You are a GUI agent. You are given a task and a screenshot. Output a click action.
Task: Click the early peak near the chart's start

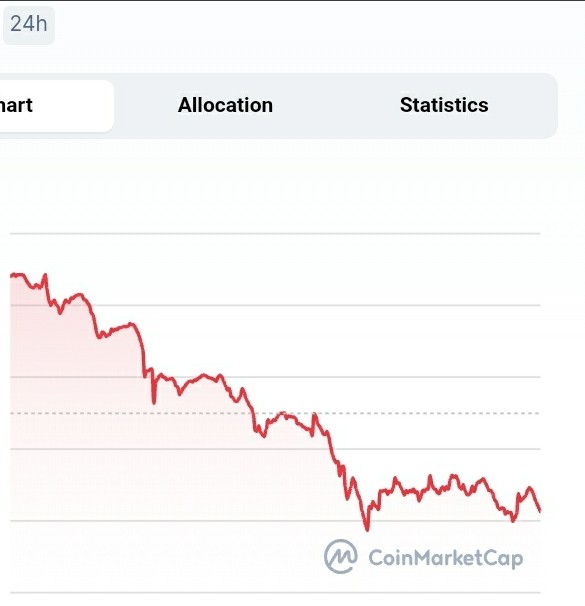pyautogui.click(x=45, y=275)
